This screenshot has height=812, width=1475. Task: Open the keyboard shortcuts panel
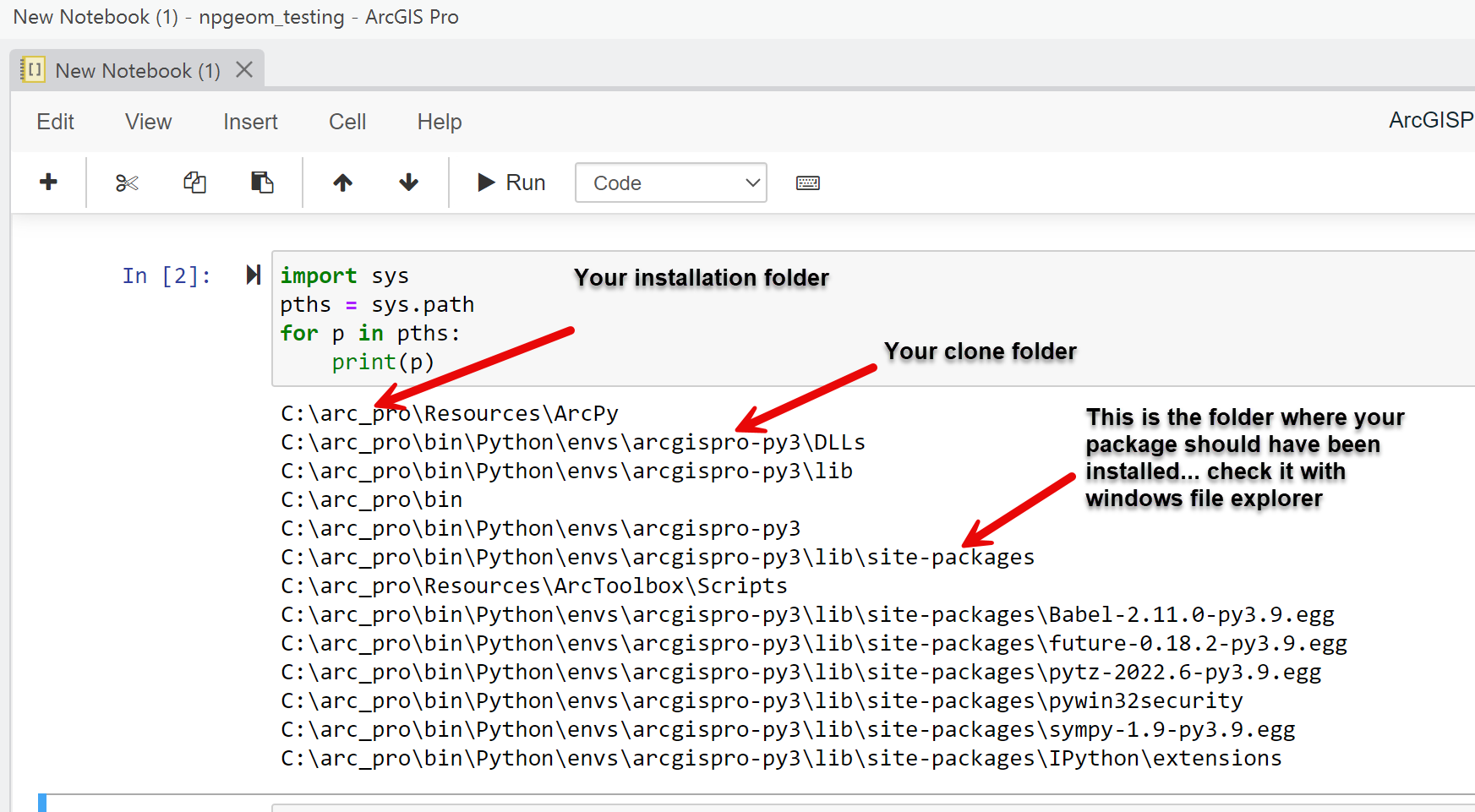coord(807,182)
